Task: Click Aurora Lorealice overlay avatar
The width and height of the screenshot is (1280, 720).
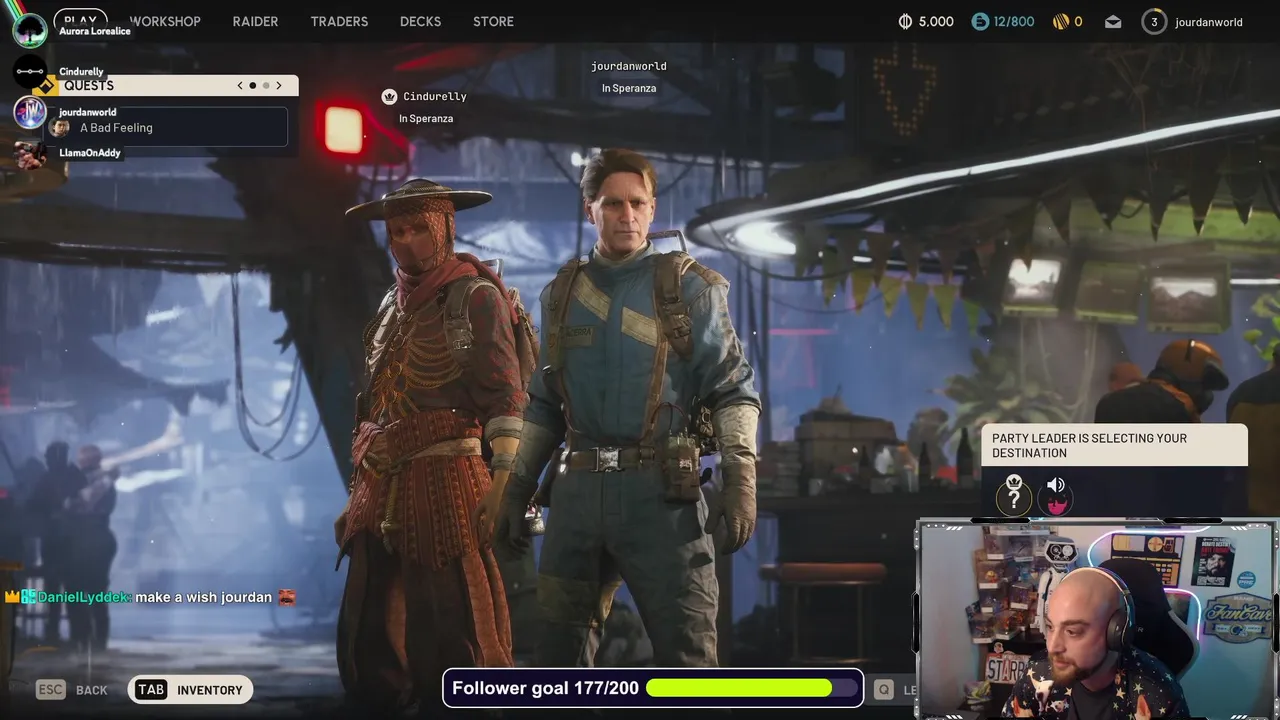Action: (30, 30)
